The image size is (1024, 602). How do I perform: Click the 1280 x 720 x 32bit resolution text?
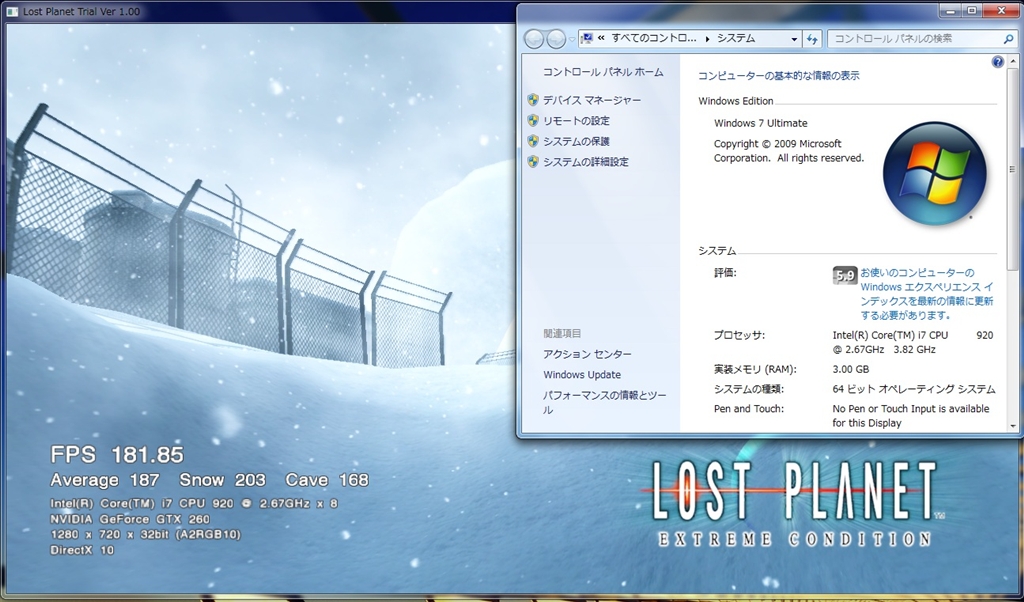(146, 535)
